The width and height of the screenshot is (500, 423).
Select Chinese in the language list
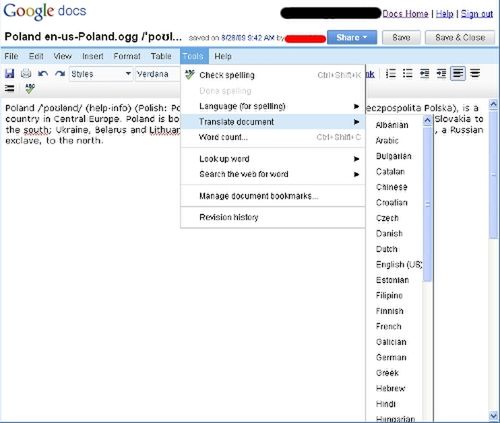(392, 187)
